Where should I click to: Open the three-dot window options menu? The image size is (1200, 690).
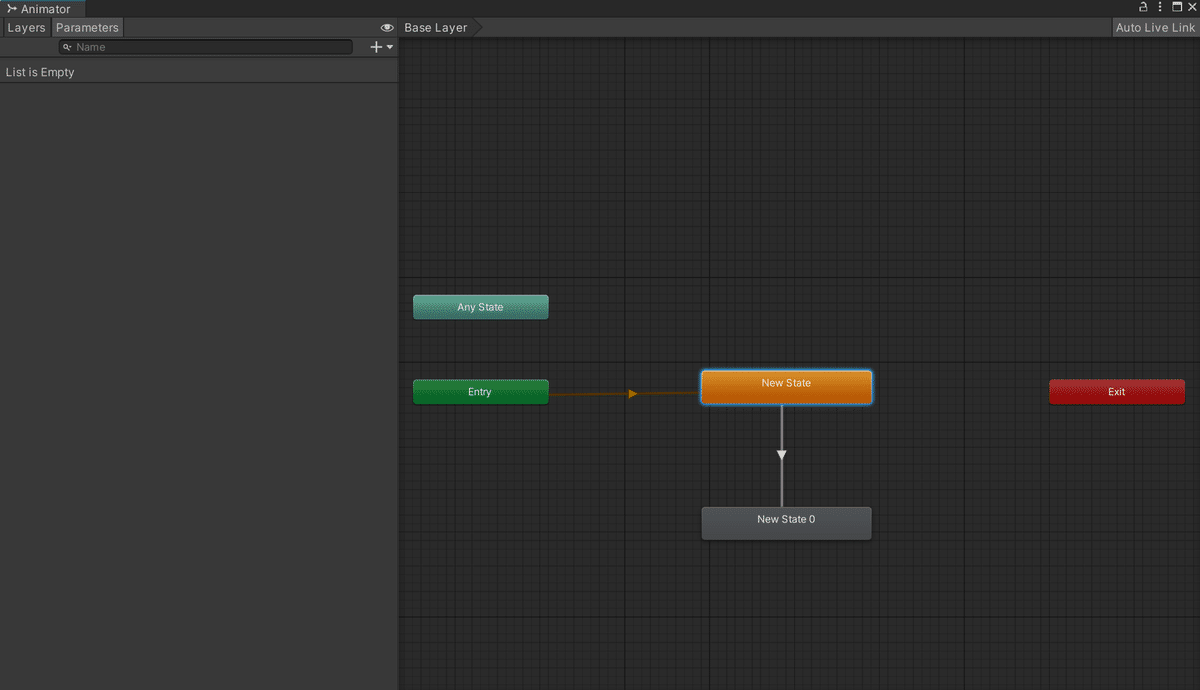click(x=1159, y=7)
